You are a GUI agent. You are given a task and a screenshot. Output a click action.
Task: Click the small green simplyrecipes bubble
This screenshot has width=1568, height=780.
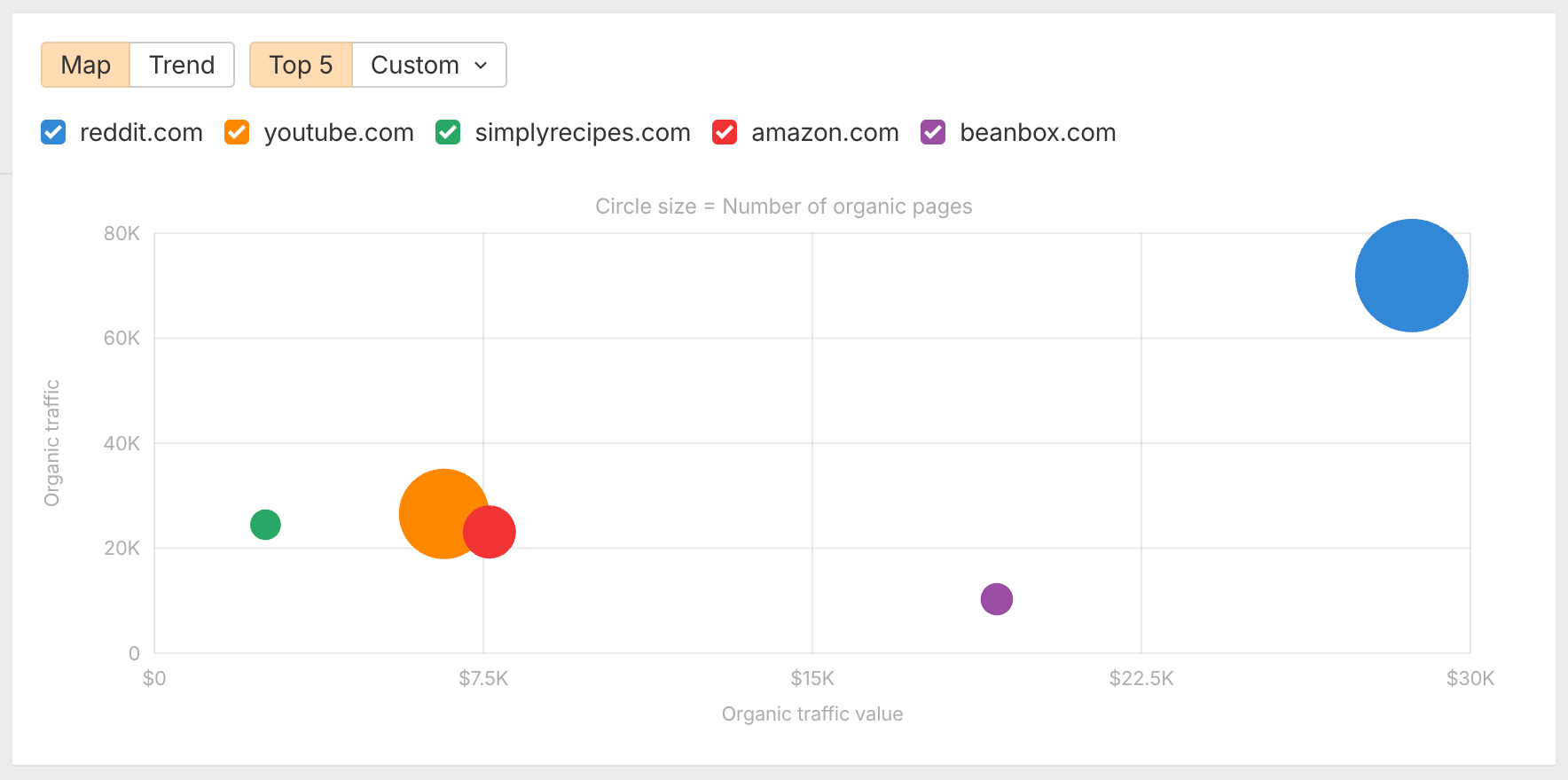(265, 525)
